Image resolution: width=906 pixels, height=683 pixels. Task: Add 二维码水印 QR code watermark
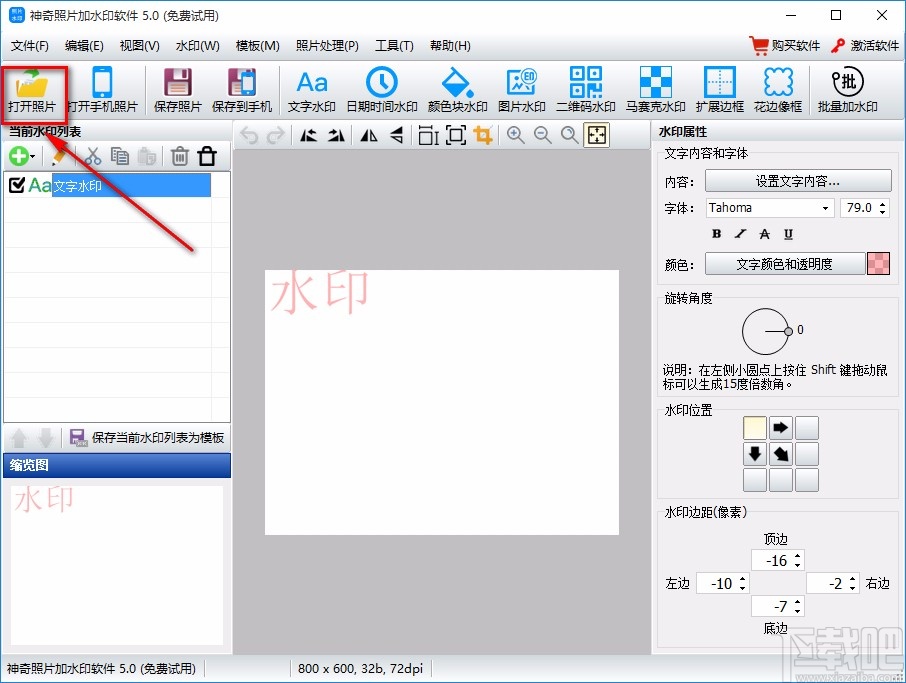click(585, 90)
